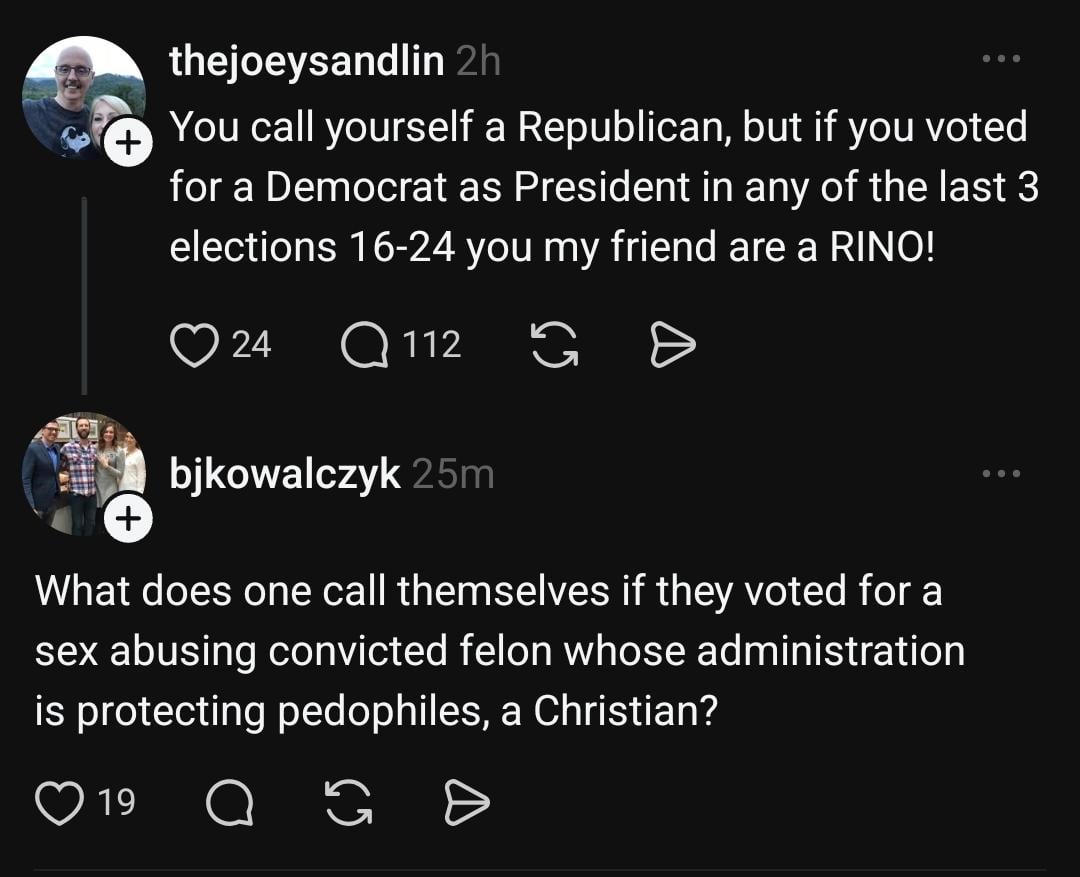Image resolution: width=1080 pixels, height=877 pixels.
Task: Follow thejoeysandlin using the plus badge
Action: (x=127, y=146)
